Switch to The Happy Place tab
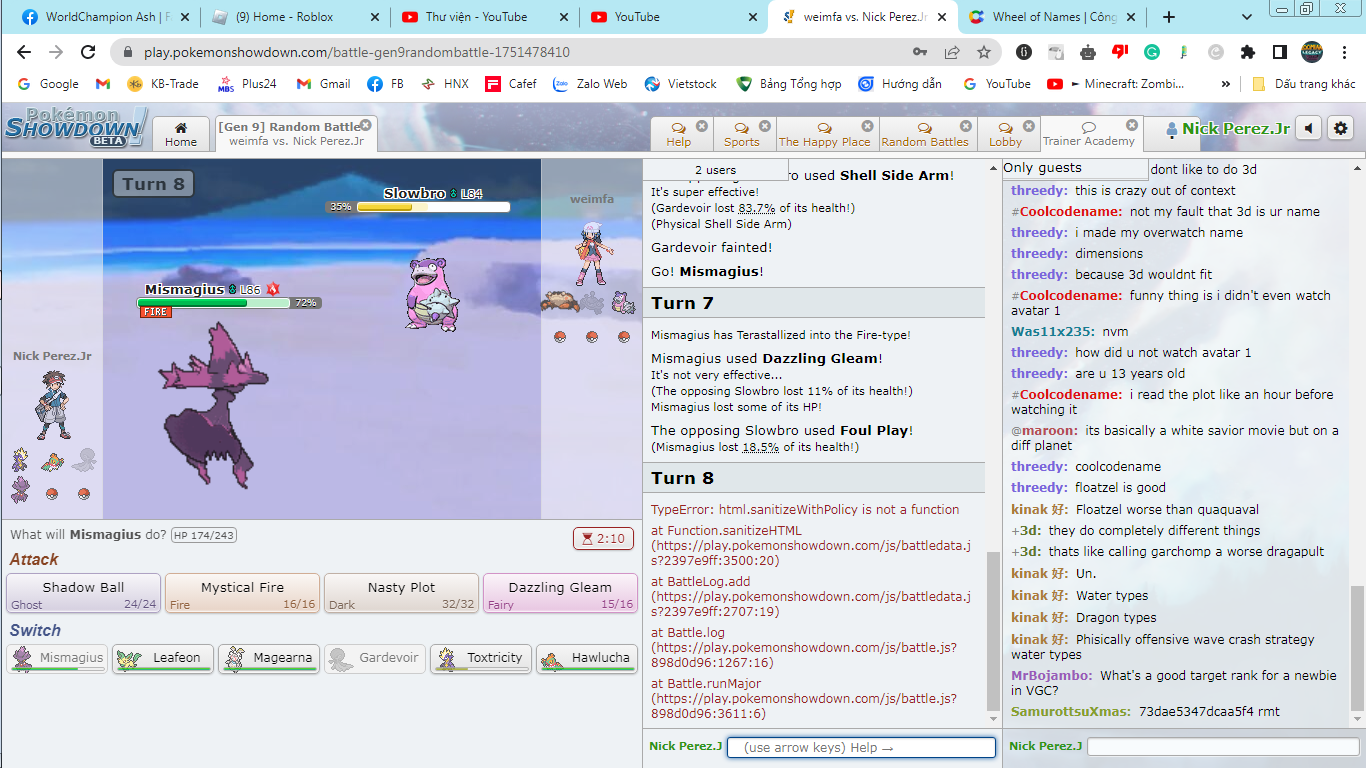The image size is (1366, 768). (x=825, y=134)
